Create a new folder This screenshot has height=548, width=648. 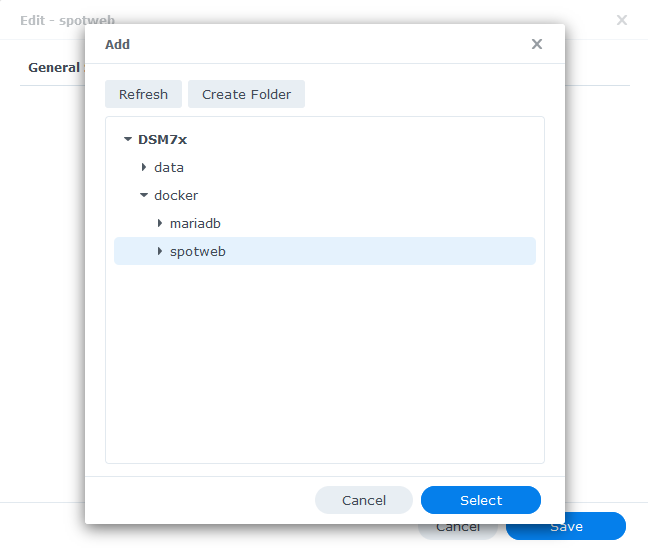[x=246, y=94]
